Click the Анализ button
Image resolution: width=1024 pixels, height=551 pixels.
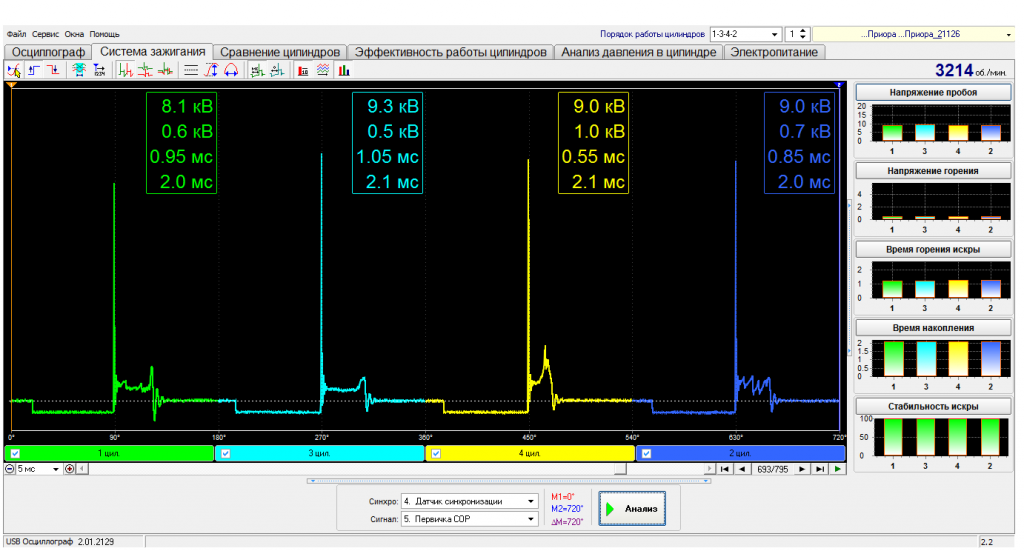tap(632, 509)
